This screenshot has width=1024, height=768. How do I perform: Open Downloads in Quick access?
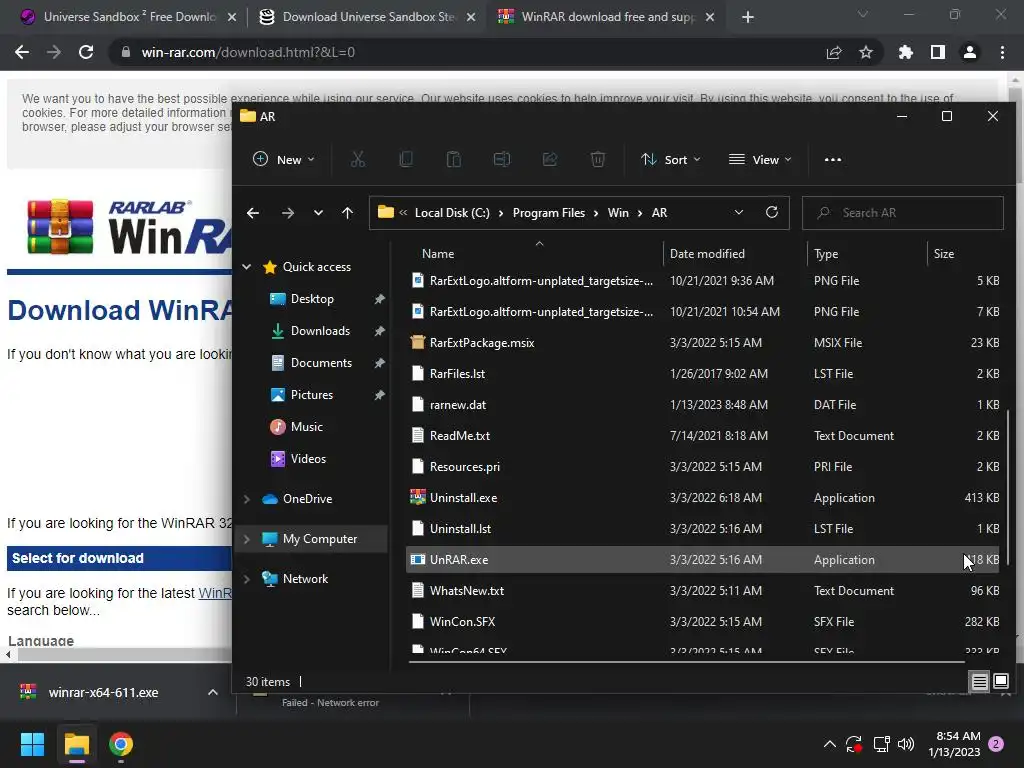(320, 330)
